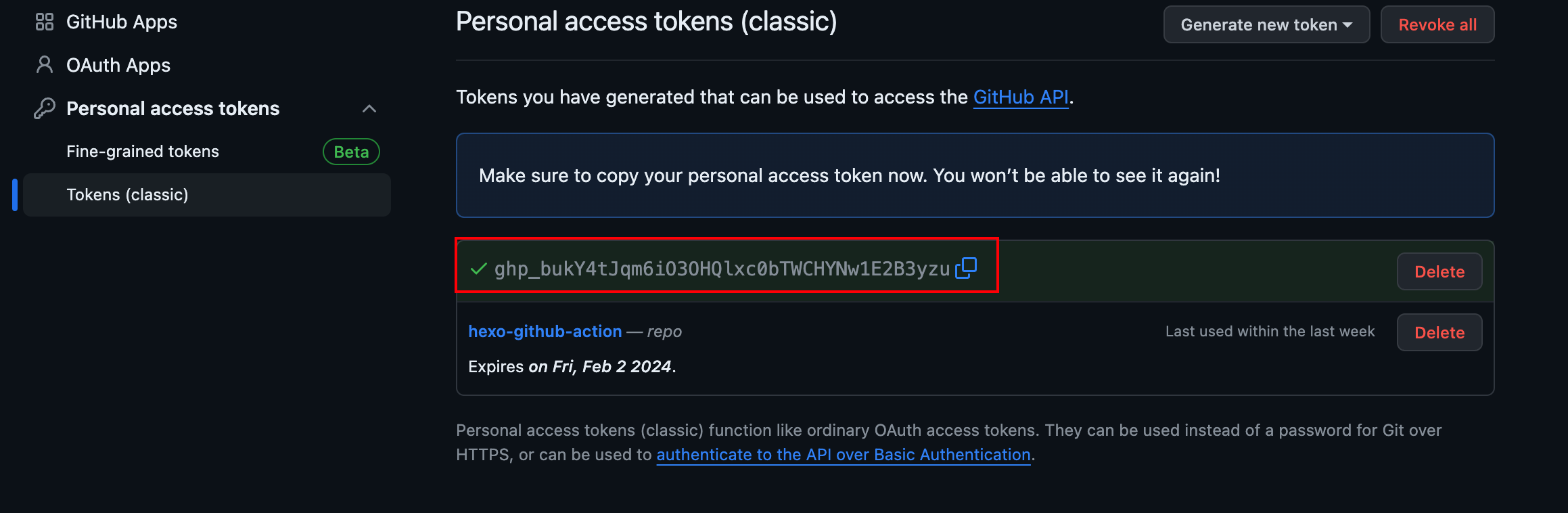The image size is (1568, 513).
Task: Collapse Personal access tokens chevron
Action: pos(369,108)
